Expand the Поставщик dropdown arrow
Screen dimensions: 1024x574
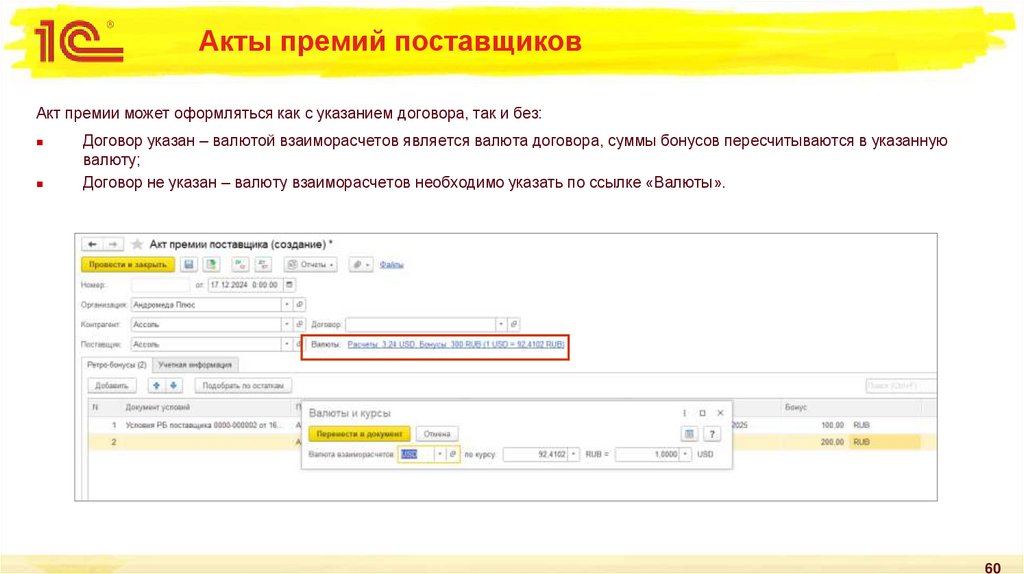[x=287, y=343]
